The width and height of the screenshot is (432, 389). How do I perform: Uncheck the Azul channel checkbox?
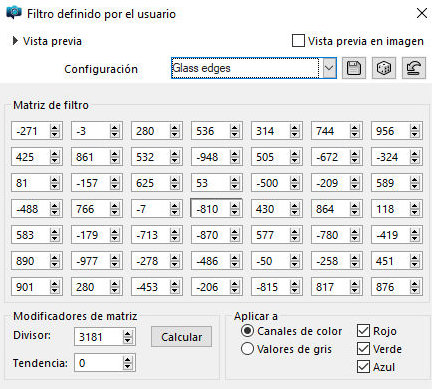[363, 367]
